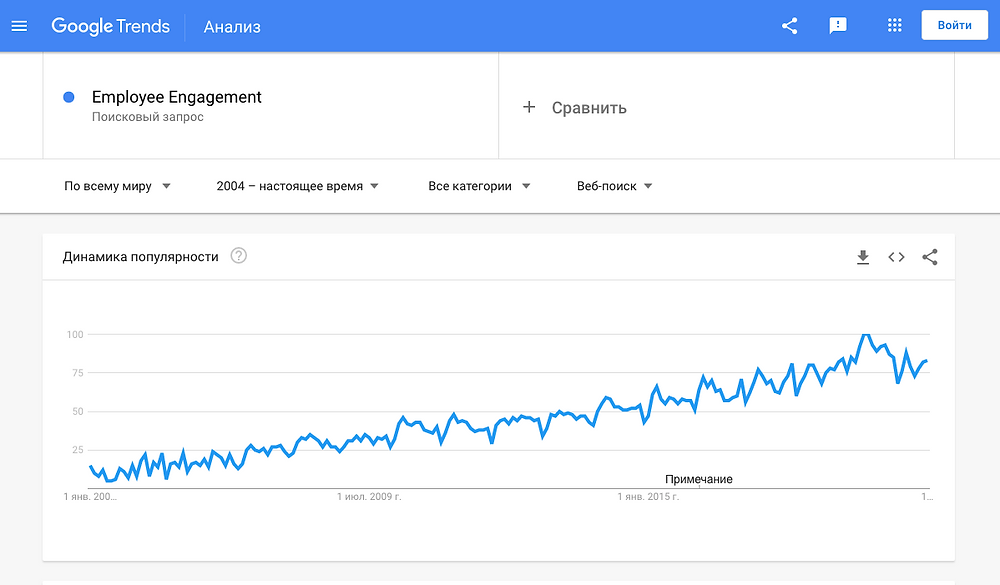Open the hamburger main menu
1000x585 pixels.
[19, 26]
